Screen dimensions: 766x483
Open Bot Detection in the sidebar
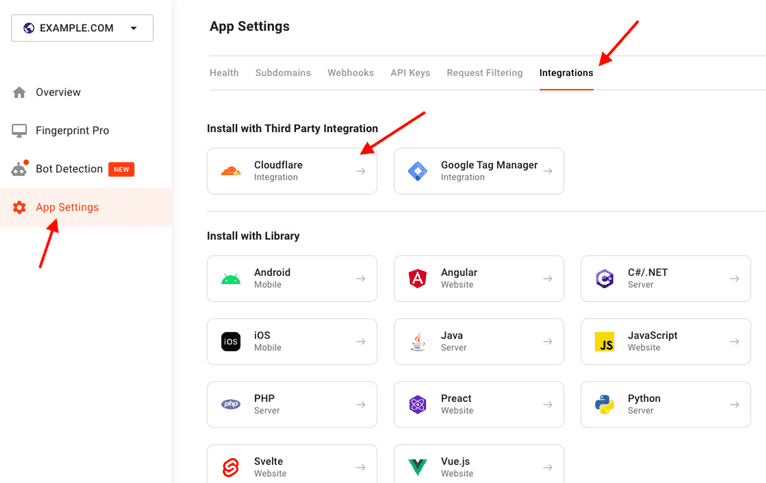[x=69, y=169]
